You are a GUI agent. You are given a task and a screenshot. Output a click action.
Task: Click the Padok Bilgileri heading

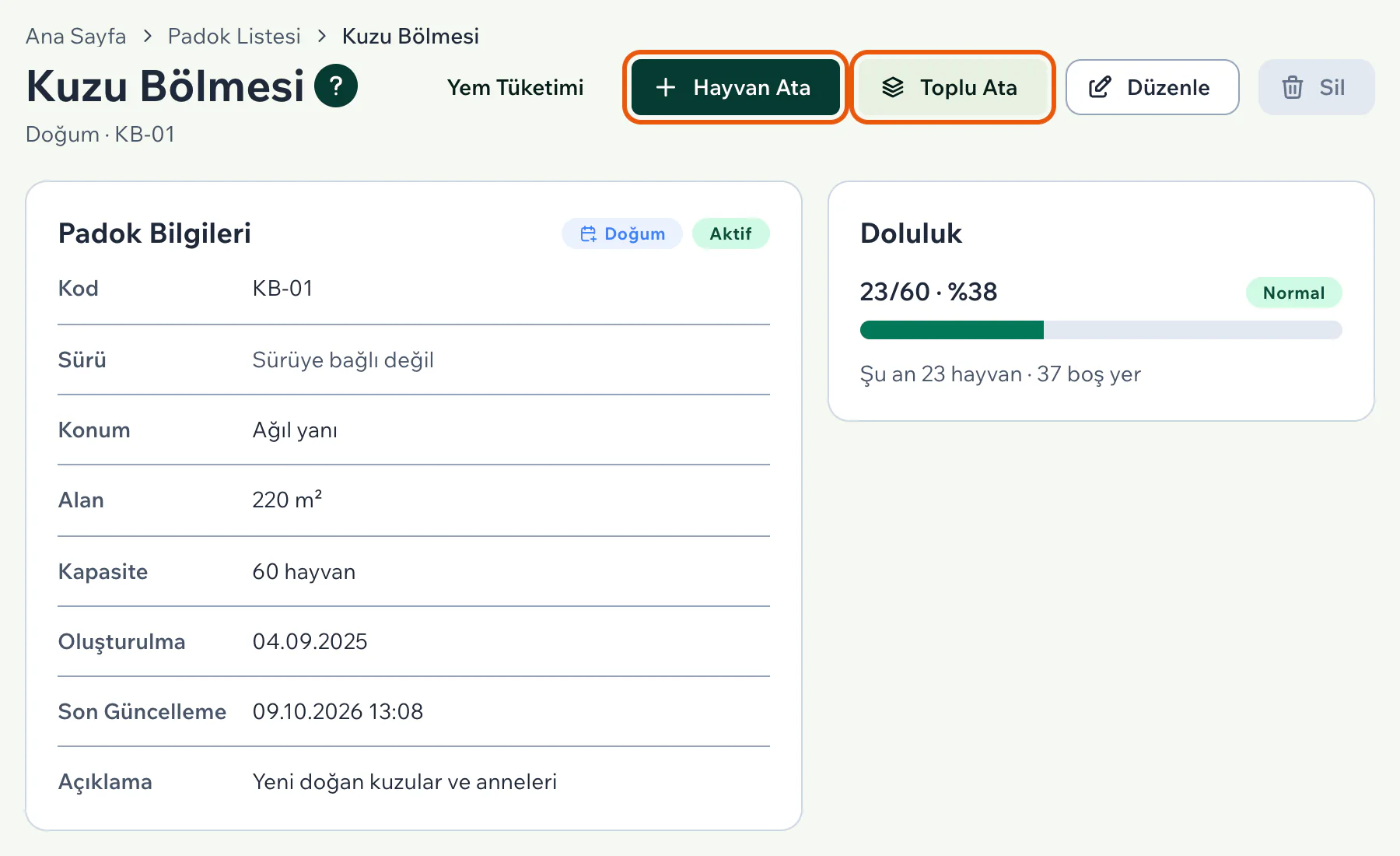coord(155,233)
